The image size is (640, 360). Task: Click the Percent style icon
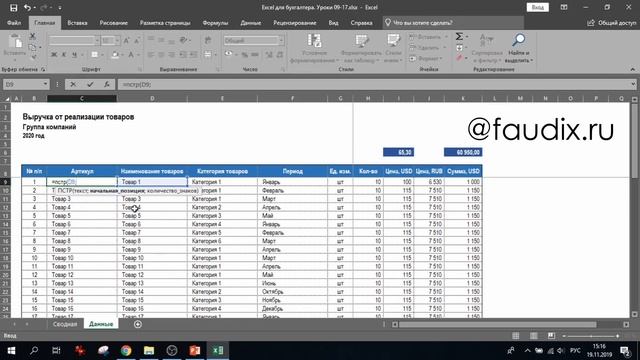pos(244,54)
